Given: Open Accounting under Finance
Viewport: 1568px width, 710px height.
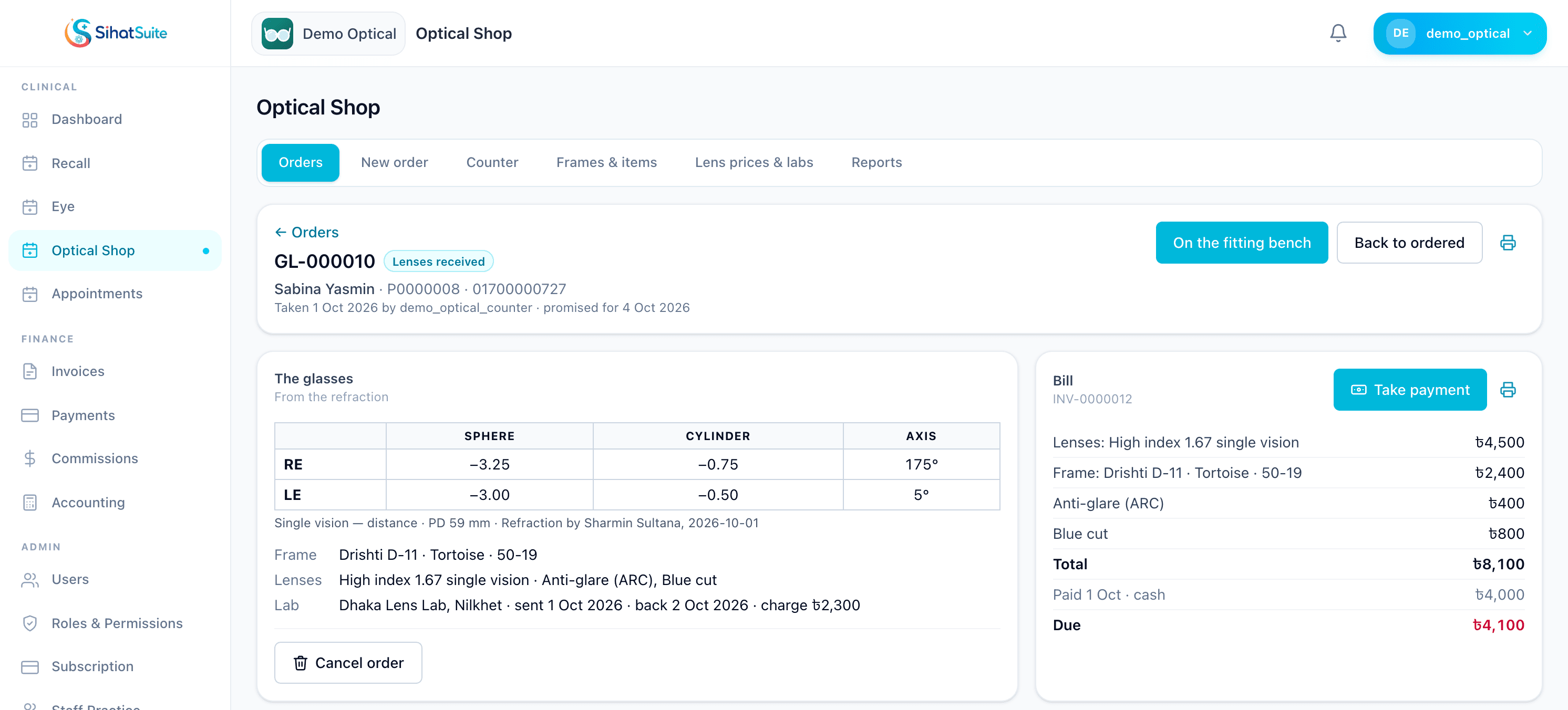Looking at the screenshot, I should 115,502.
